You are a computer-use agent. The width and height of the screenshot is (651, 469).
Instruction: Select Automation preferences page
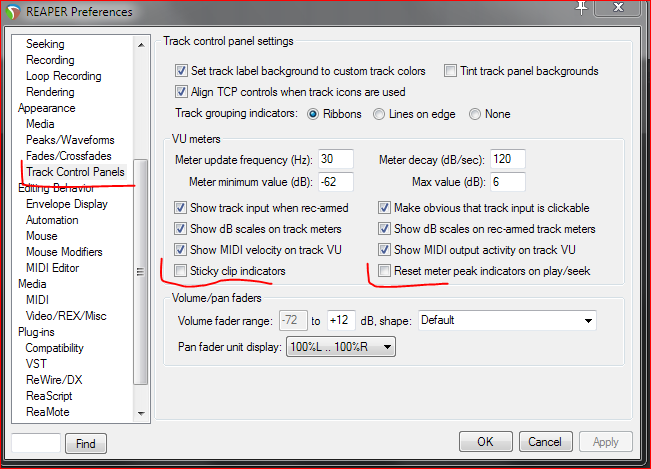(52, 220)
